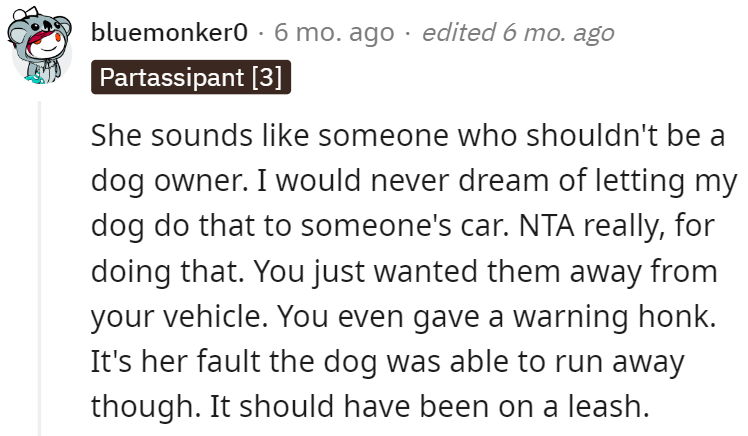This screenshot has height=436, width=748.
Task: Select the Partassipant [3] user flair badge
Action: point(190,78)
